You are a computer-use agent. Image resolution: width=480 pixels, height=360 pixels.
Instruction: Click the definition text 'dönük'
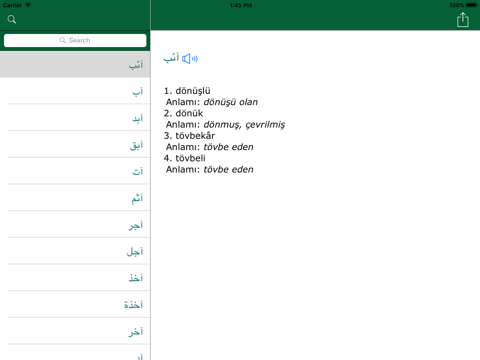189,113
